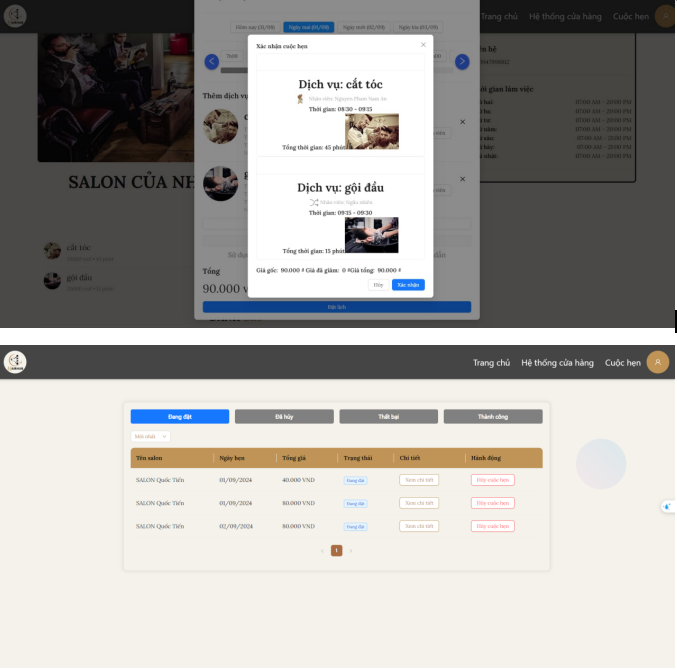677x670 pixels.
Task: Click Hủy cuộc hẹn for the 40.000 VND appointment
Action: [493, 480]
